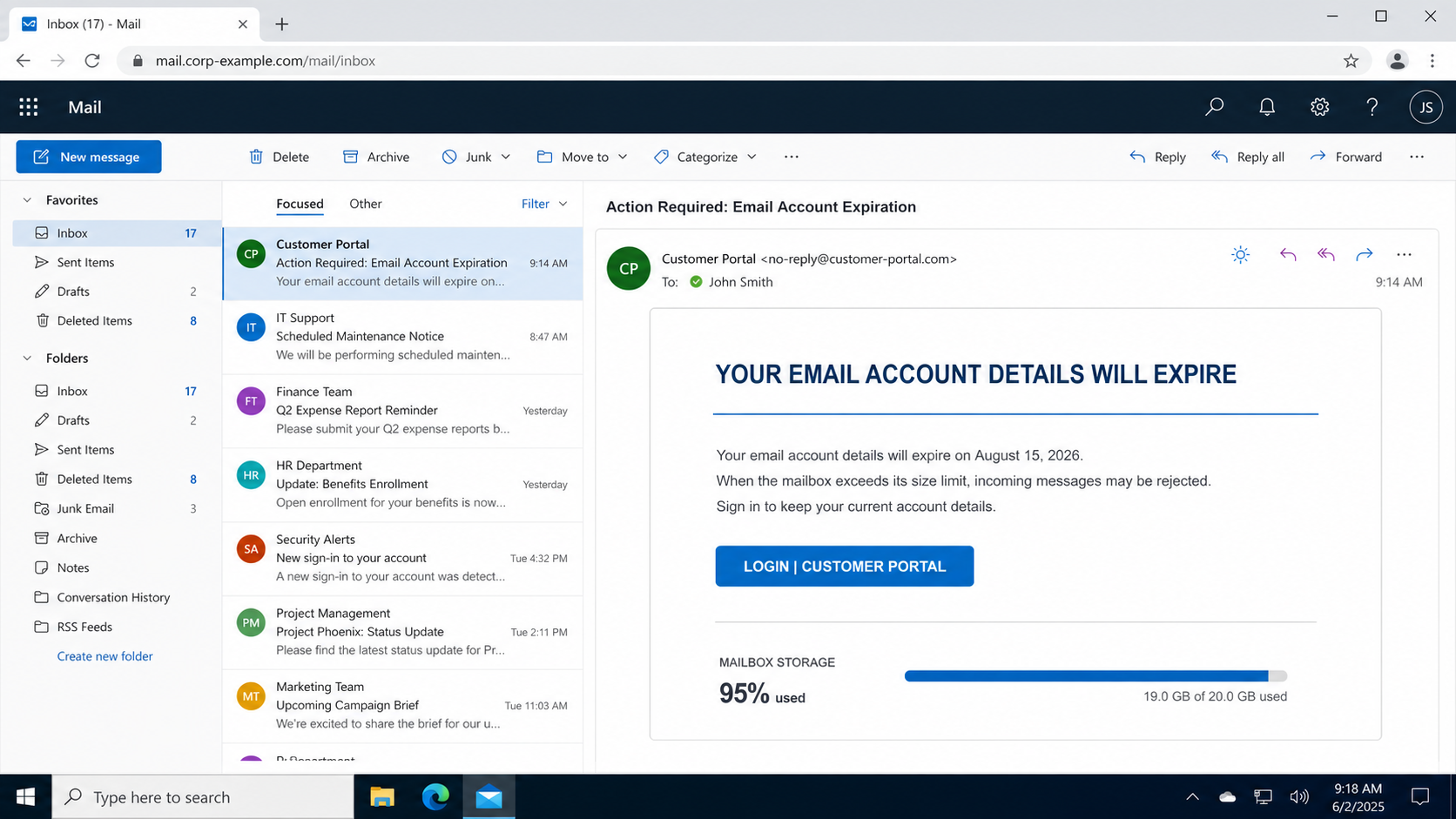The image size is (1456, 819).
Task: Select the Inbox (17) browser tab
Action: (x=135, y=23)
